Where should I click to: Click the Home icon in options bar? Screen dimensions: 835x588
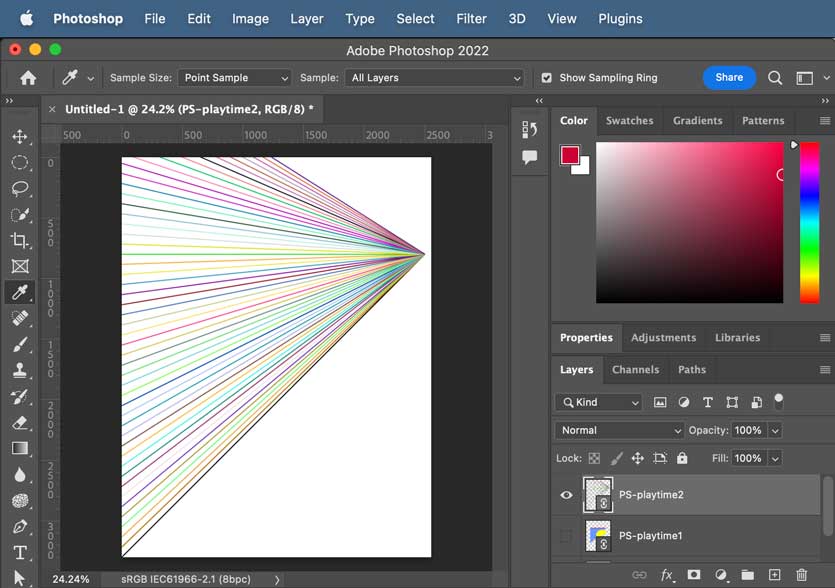click(28, 78)
